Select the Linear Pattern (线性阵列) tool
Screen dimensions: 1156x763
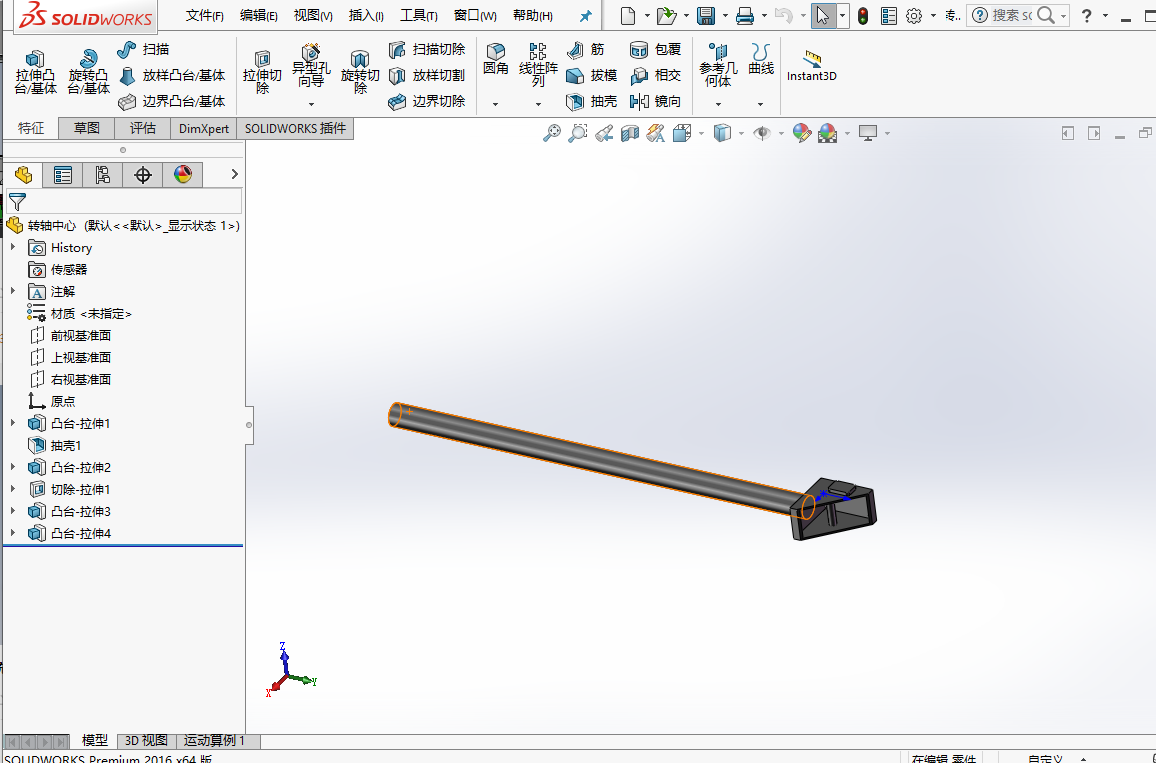[x=538, y=65]
